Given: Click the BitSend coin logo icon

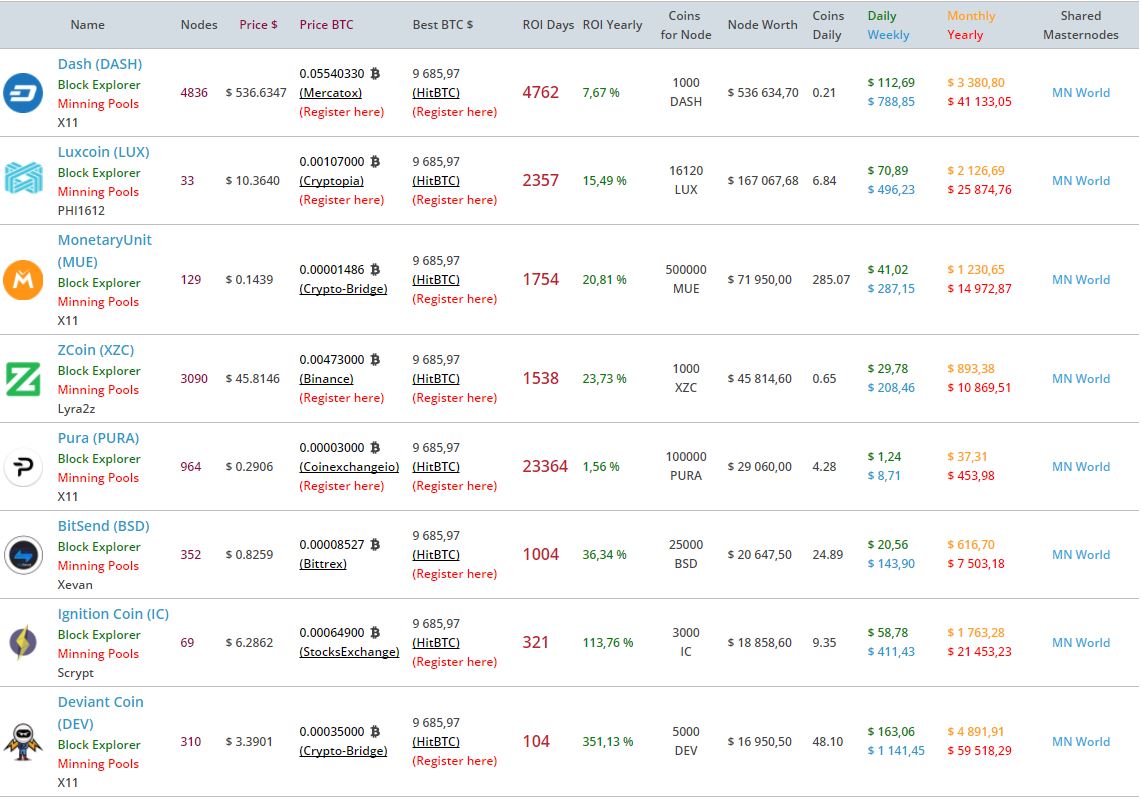Looking at the screenshot, I should (x=23, y=555).
